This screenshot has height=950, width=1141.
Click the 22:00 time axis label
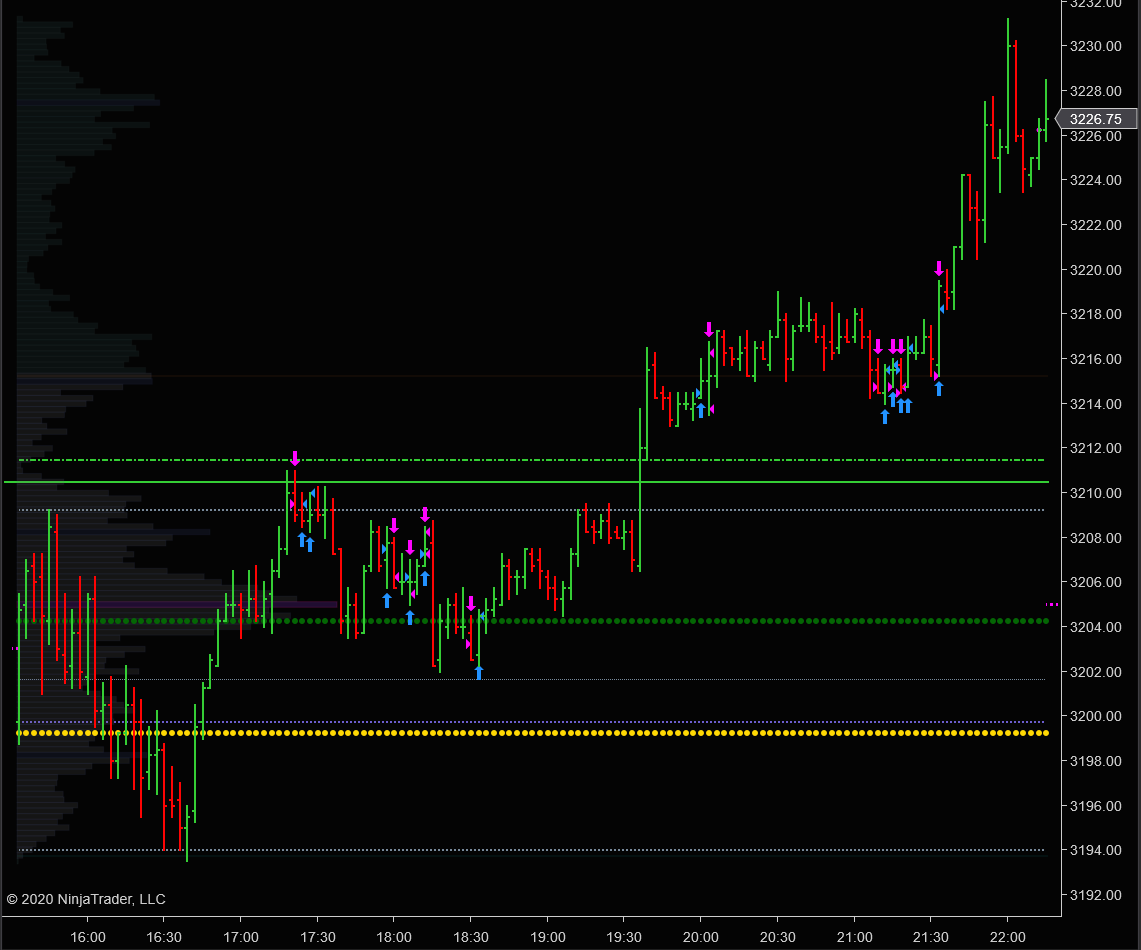(x=1007, y=937)
